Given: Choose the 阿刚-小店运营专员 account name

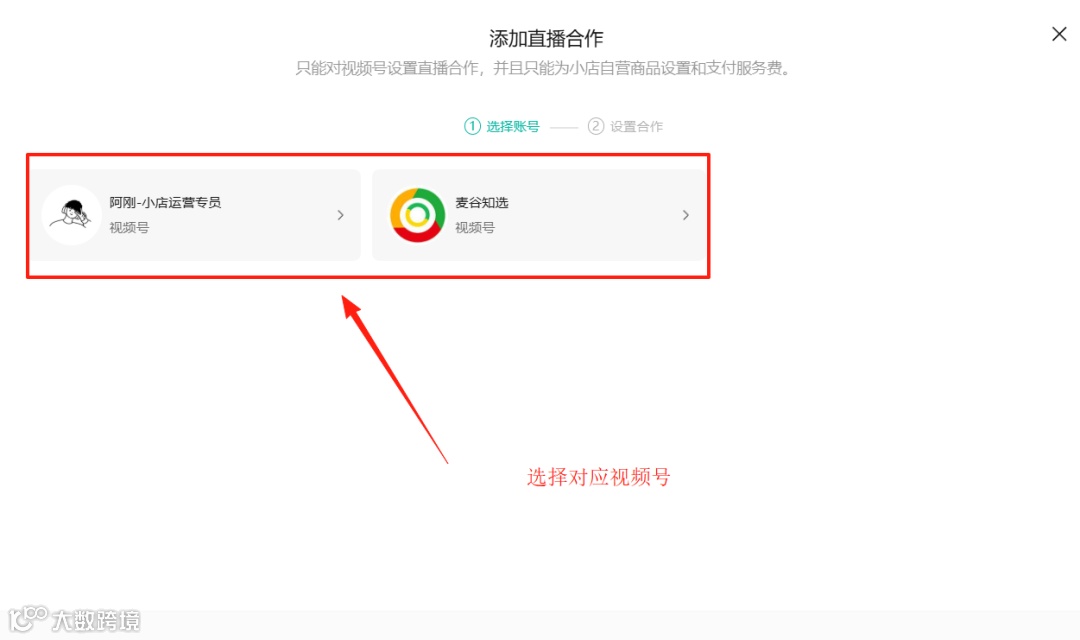Looking at the screenshot, I should click(x=165, y=203).
